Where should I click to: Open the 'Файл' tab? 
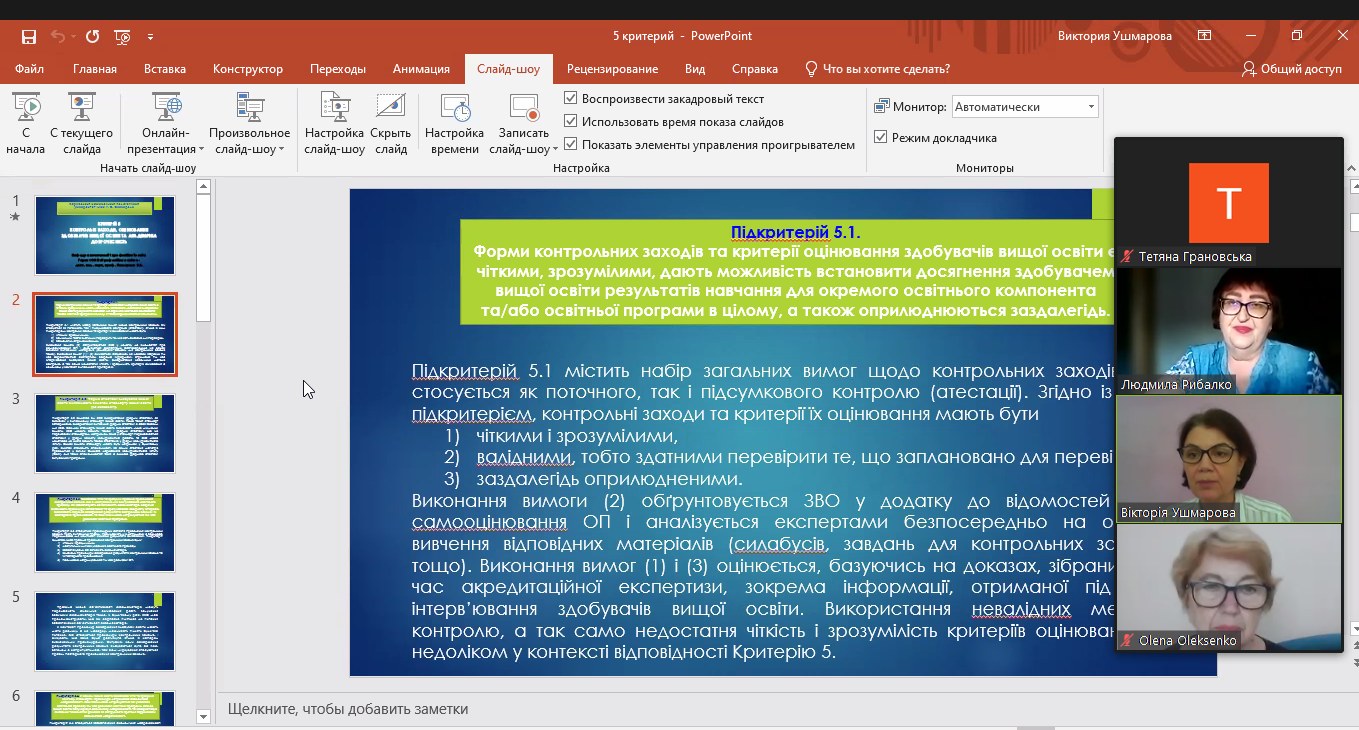tap(29, 69)
